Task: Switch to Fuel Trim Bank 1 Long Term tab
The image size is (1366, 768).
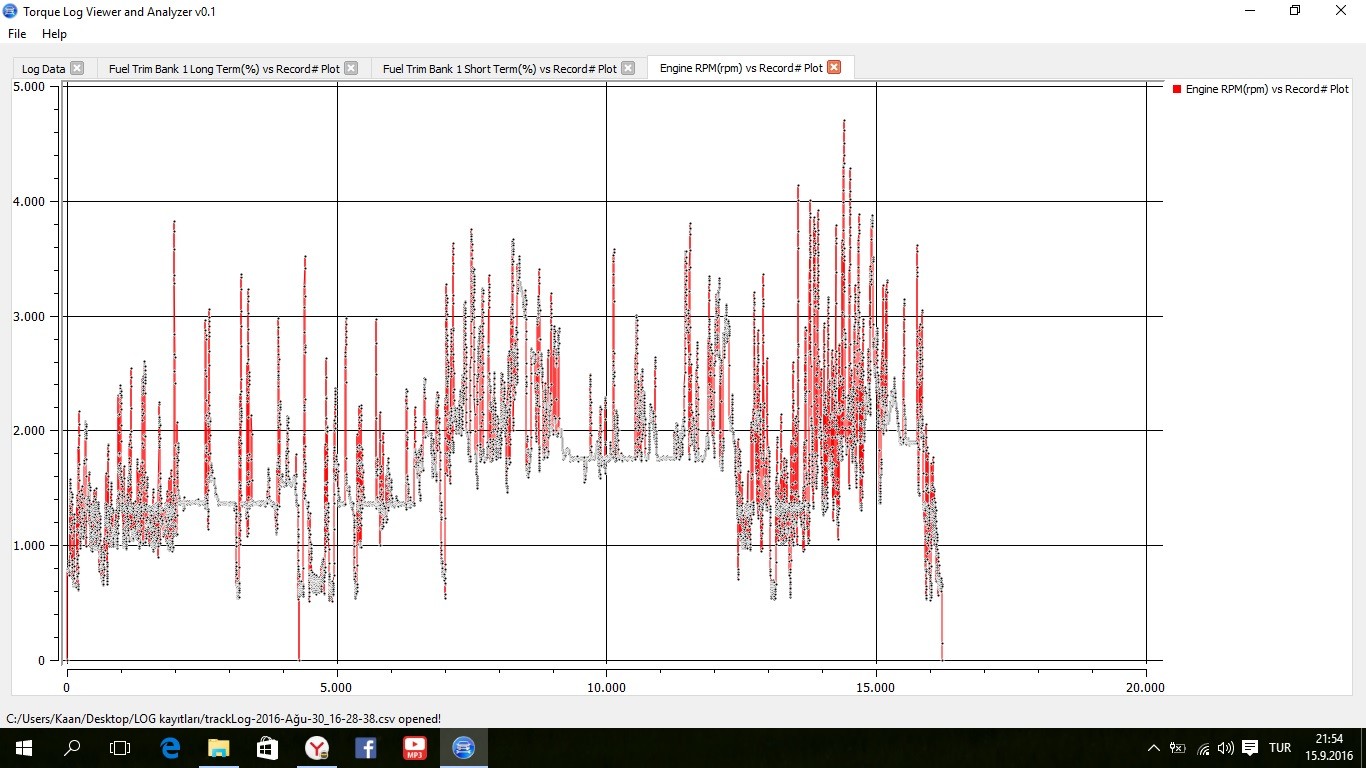Action: pyautogui.click(x=225, y=69)
